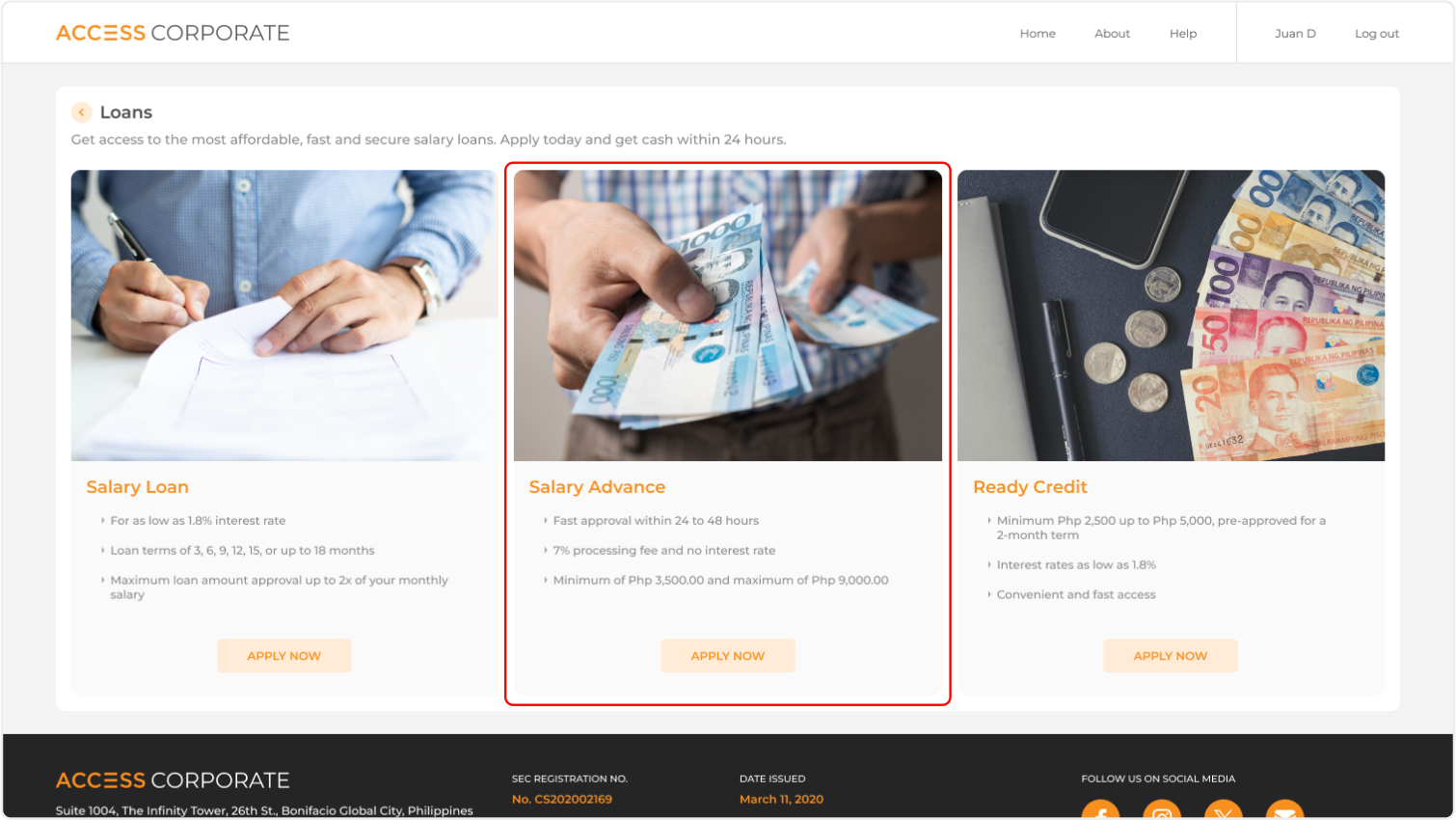Image resolution: width=1456 pixels, height=820 pixels.
Task: Apply now for Salary Advance
Action: pyautogui.click(x=728, y=656)
